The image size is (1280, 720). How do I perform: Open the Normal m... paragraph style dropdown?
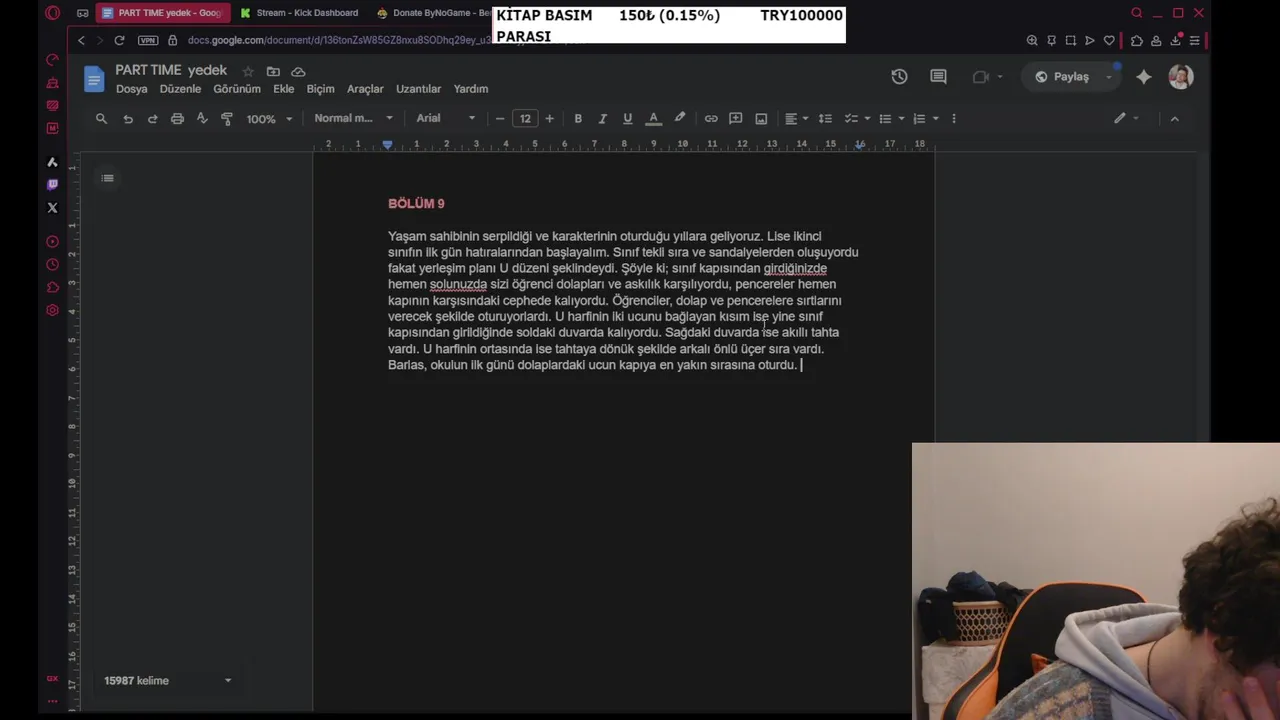click(x=353, y=118)
